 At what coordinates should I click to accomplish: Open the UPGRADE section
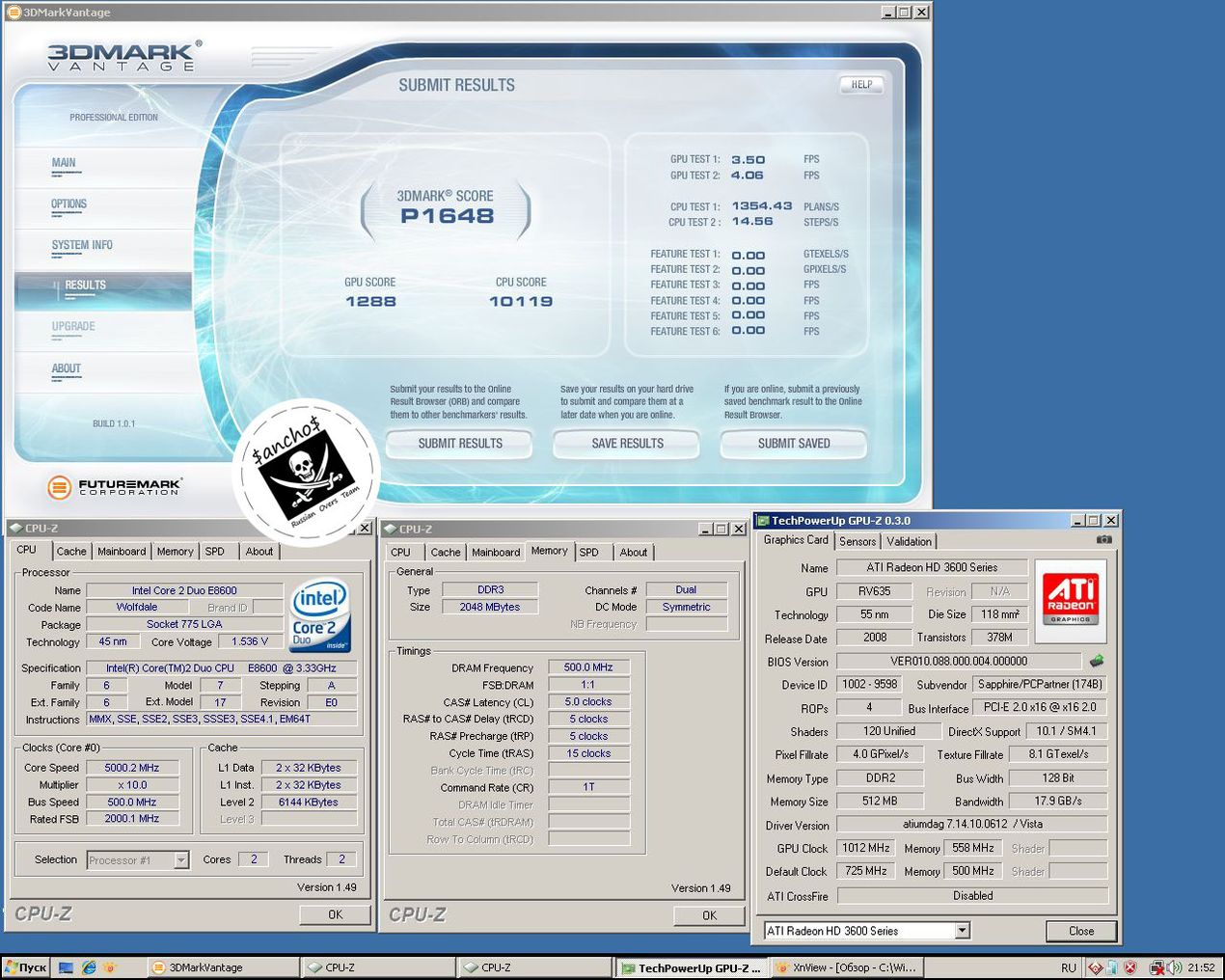pos(73,327)
